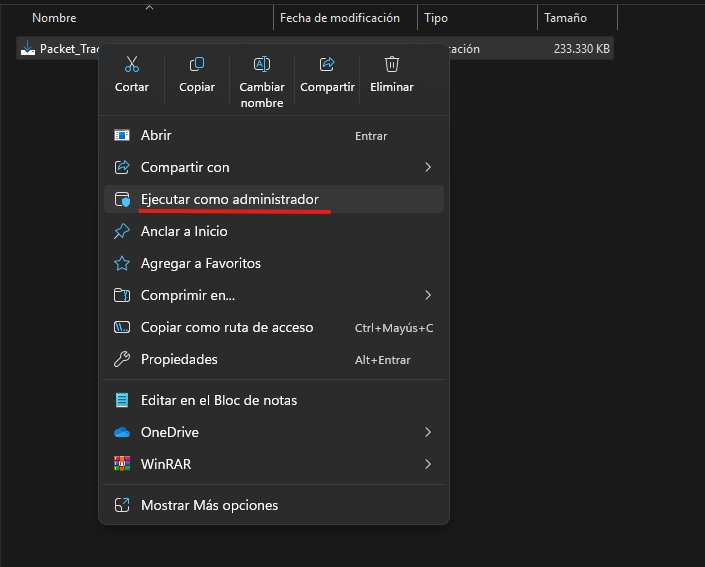The width and height of the screenshot is (705, 567).
Task: Select Abrir from the context menu
Action: pos(156,135)
